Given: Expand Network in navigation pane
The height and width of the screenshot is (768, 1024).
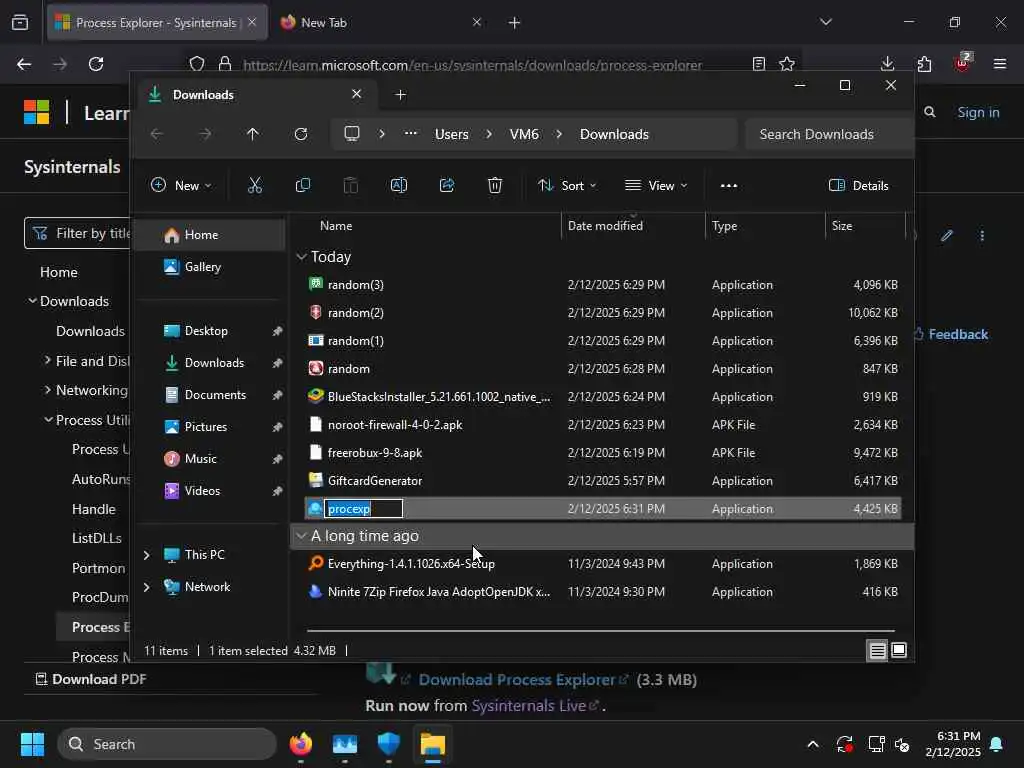Looking at the screenshot, I should point(146,587).
